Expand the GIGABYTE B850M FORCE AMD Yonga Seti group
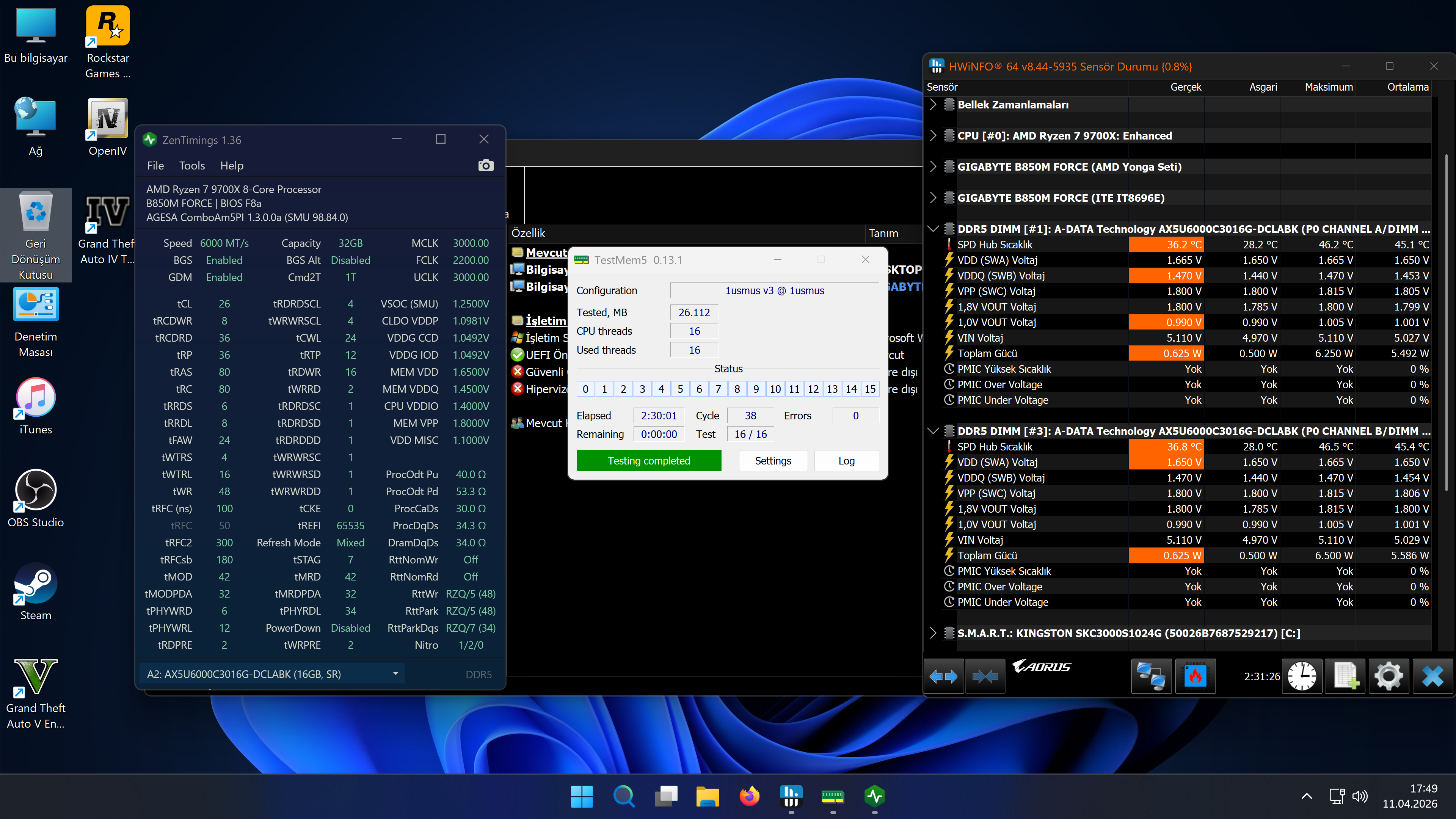This screenshot has width=1456, height=819. tap(933, 167)
